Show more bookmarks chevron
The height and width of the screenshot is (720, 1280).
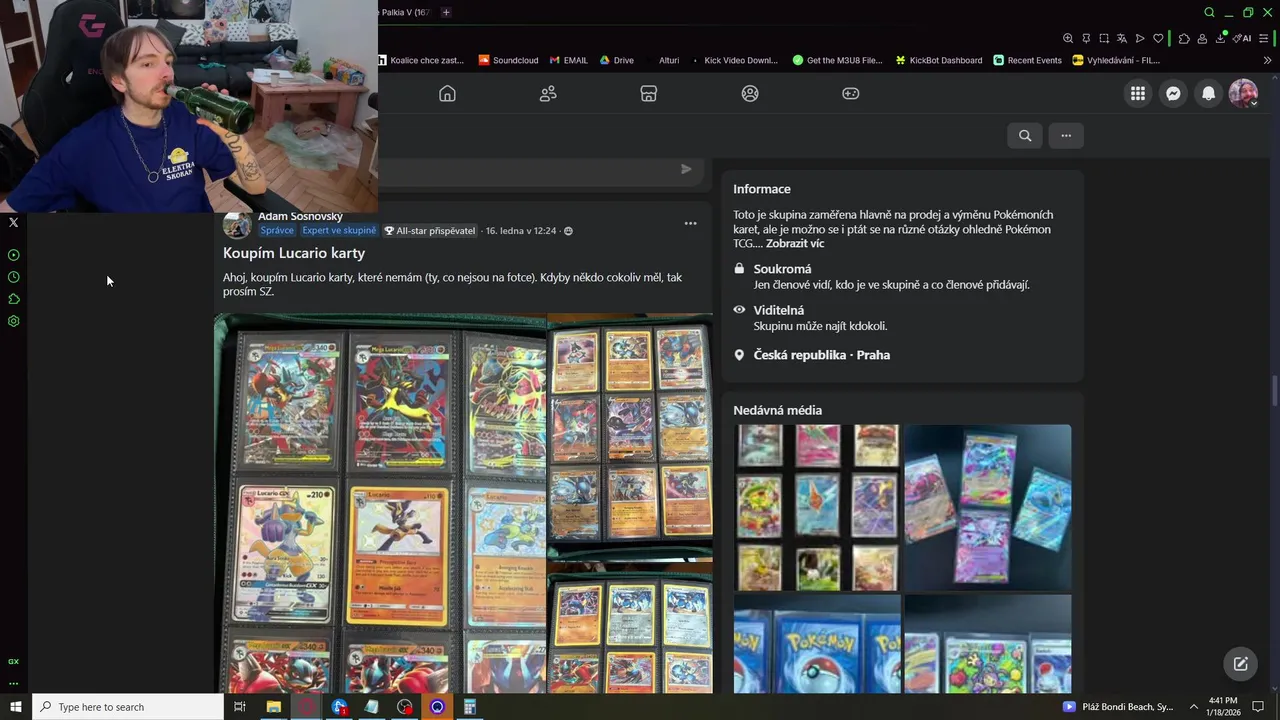[x=1267, y=60]
